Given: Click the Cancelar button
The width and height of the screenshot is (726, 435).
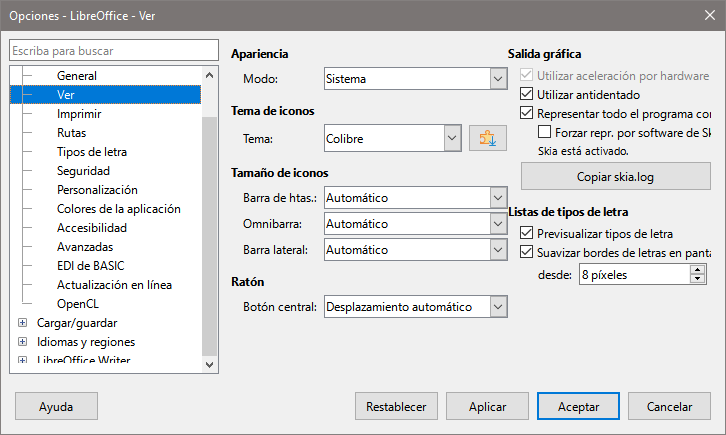Looking at the screenshot, I should [x=669, y=406].
